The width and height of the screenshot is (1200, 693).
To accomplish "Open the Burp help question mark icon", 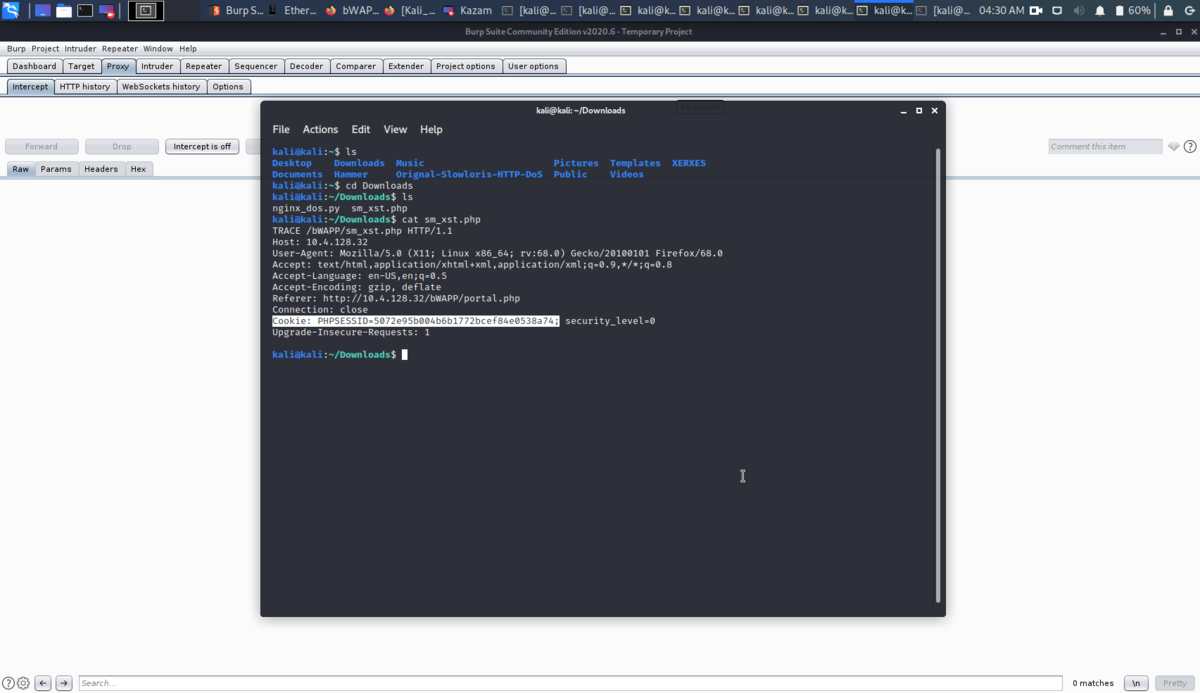I will click(x=1190, y=147).
